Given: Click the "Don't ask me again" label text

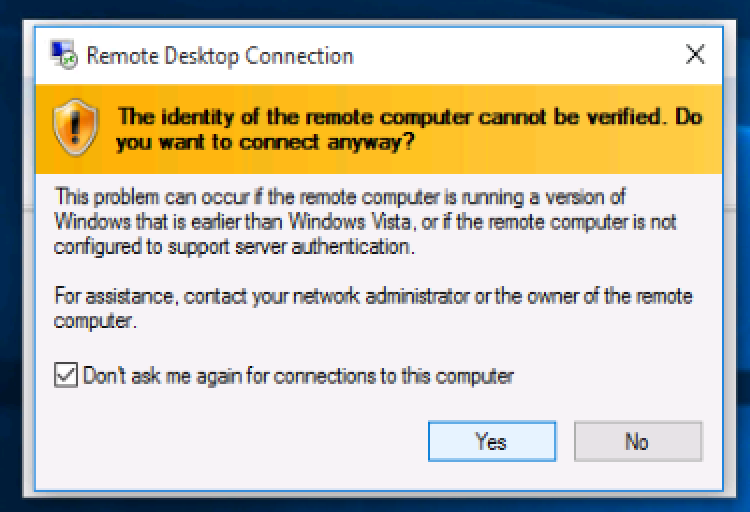Looking at the screenshot, I should click(x=298, y=377).
